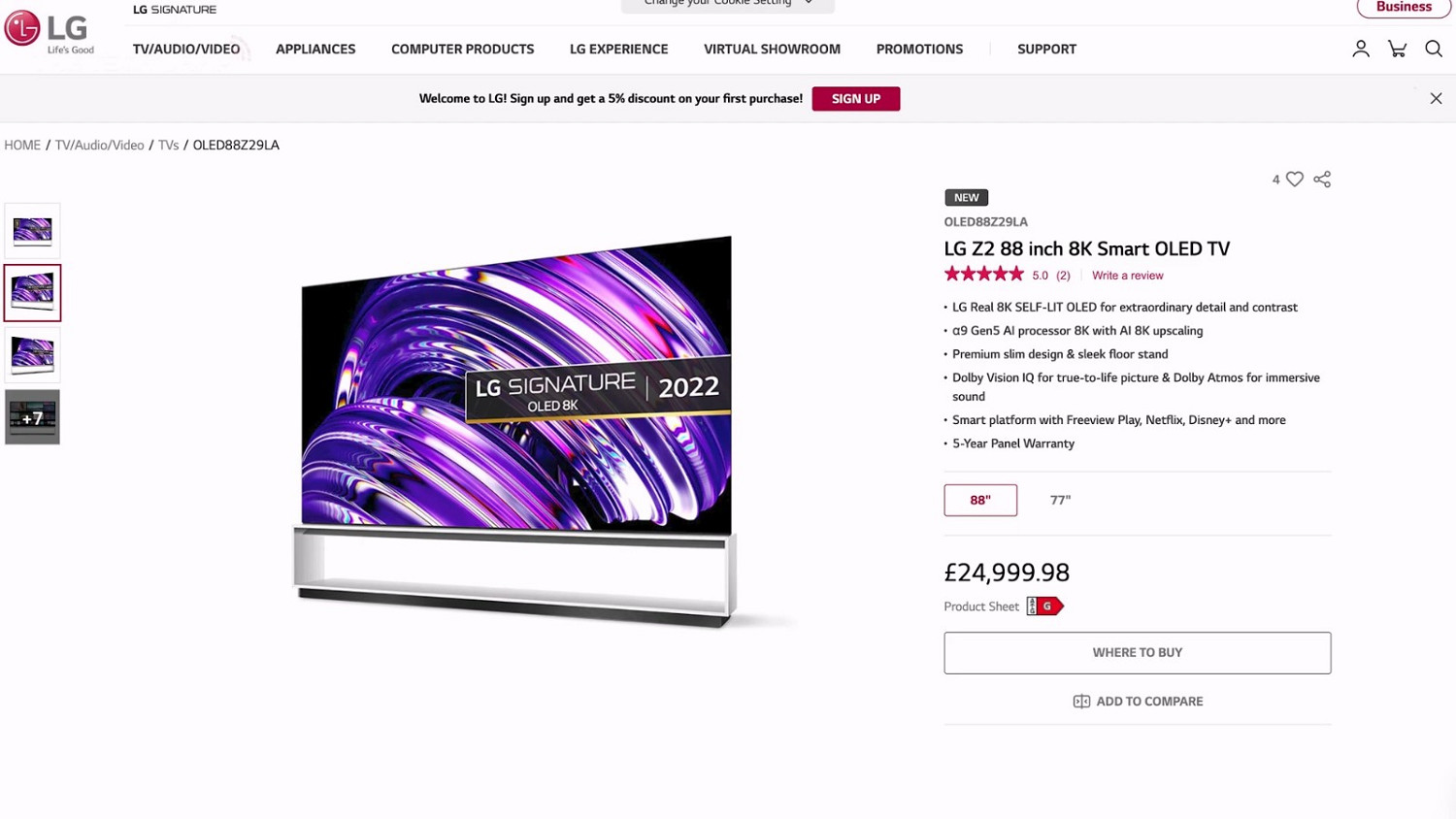Expand the cookie setting dropdown

pyautogui.click(x=728, y=4)
